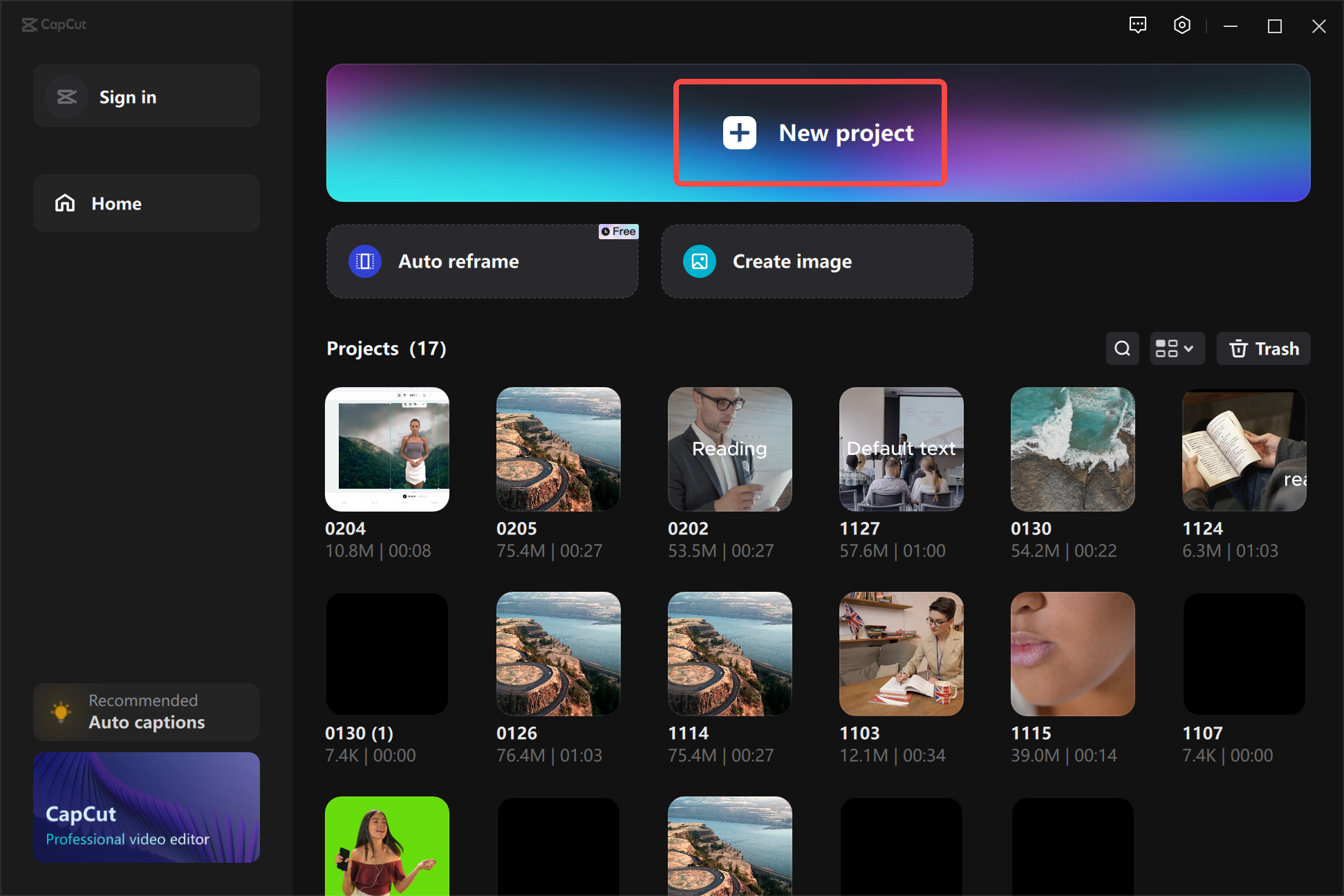Open the Auto reframe tool
The height and width of the screenshot is (896, 1344).
482,261
